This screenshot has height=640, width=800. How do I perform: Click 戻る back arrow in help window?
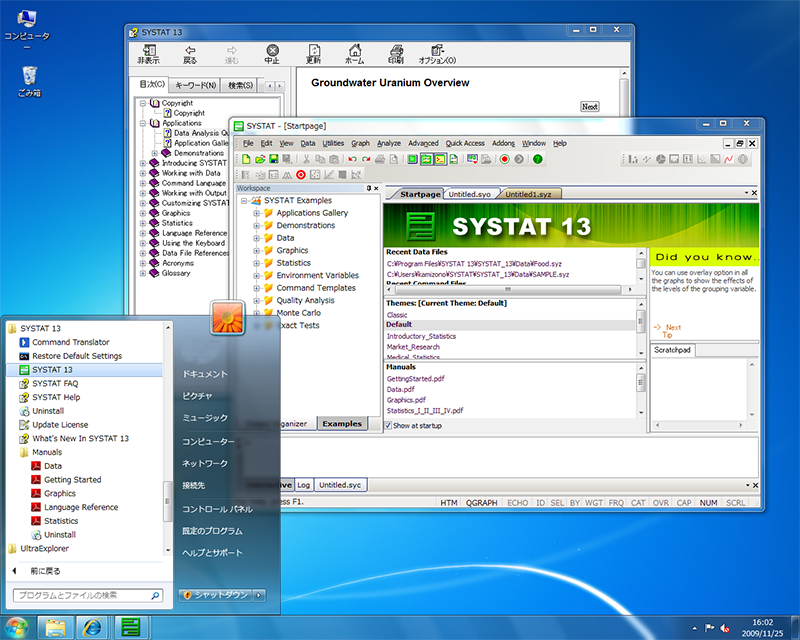coord(190,54)
